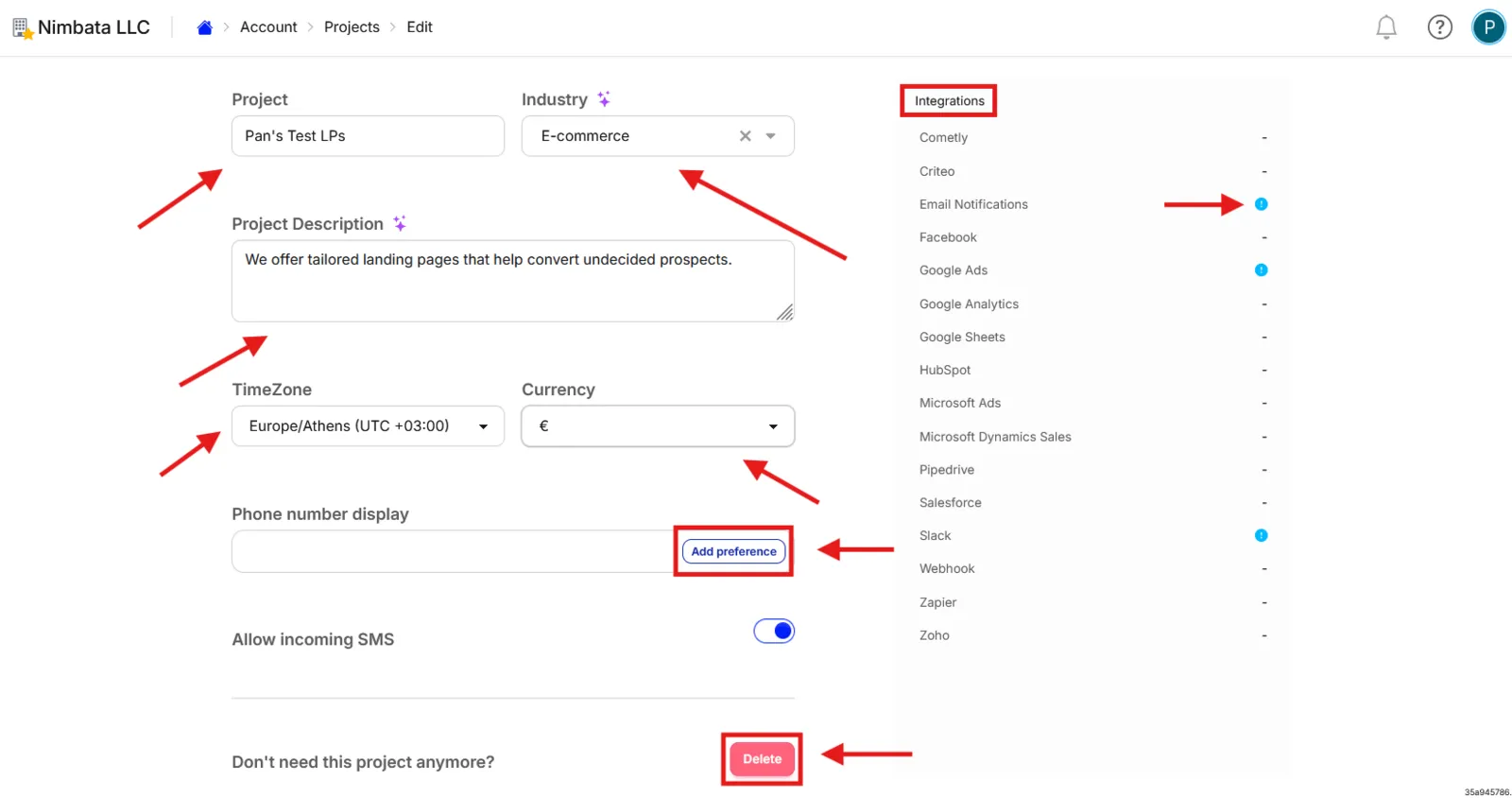Click the blue status icon for Email Notifications
This screenshot has width=1512, height=798.
pos(1261,204)
